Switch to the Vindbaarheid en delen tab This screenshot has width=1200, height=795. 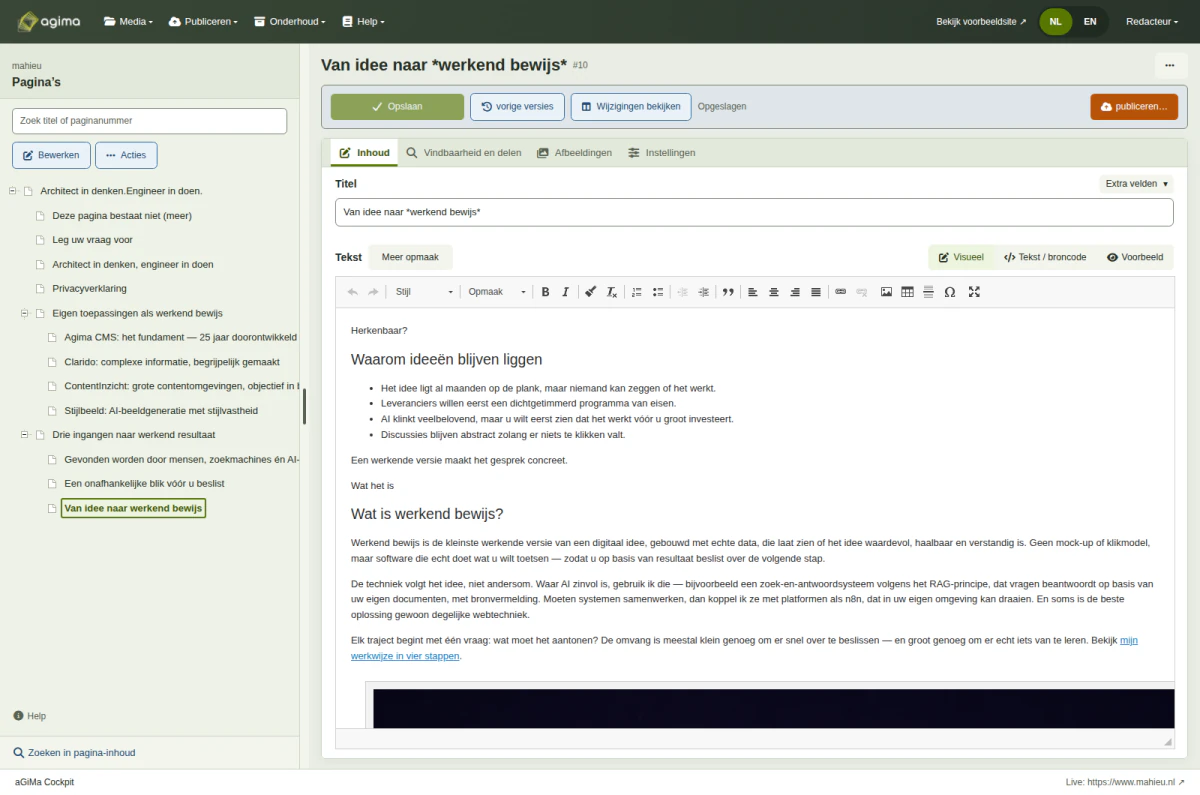coord(464,153)
